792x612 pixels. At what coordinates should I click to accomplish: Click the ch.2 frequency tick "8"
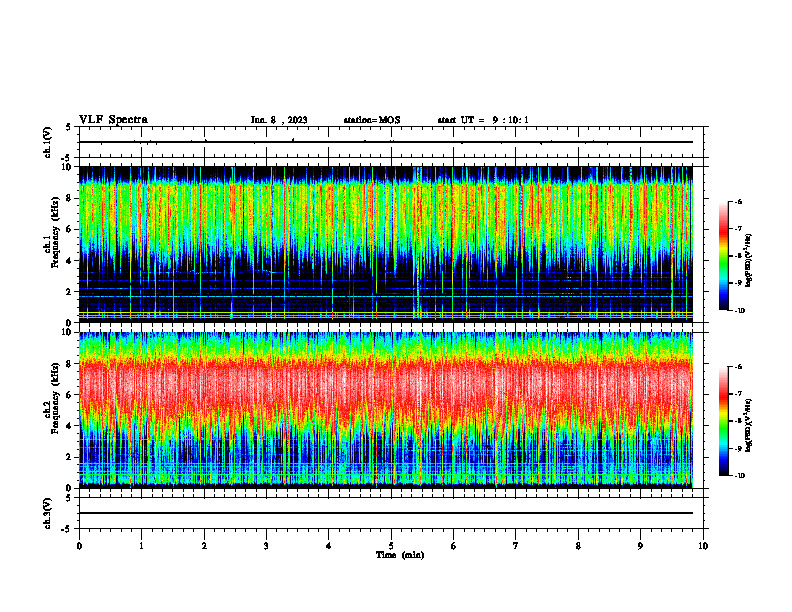pos(70,364)
